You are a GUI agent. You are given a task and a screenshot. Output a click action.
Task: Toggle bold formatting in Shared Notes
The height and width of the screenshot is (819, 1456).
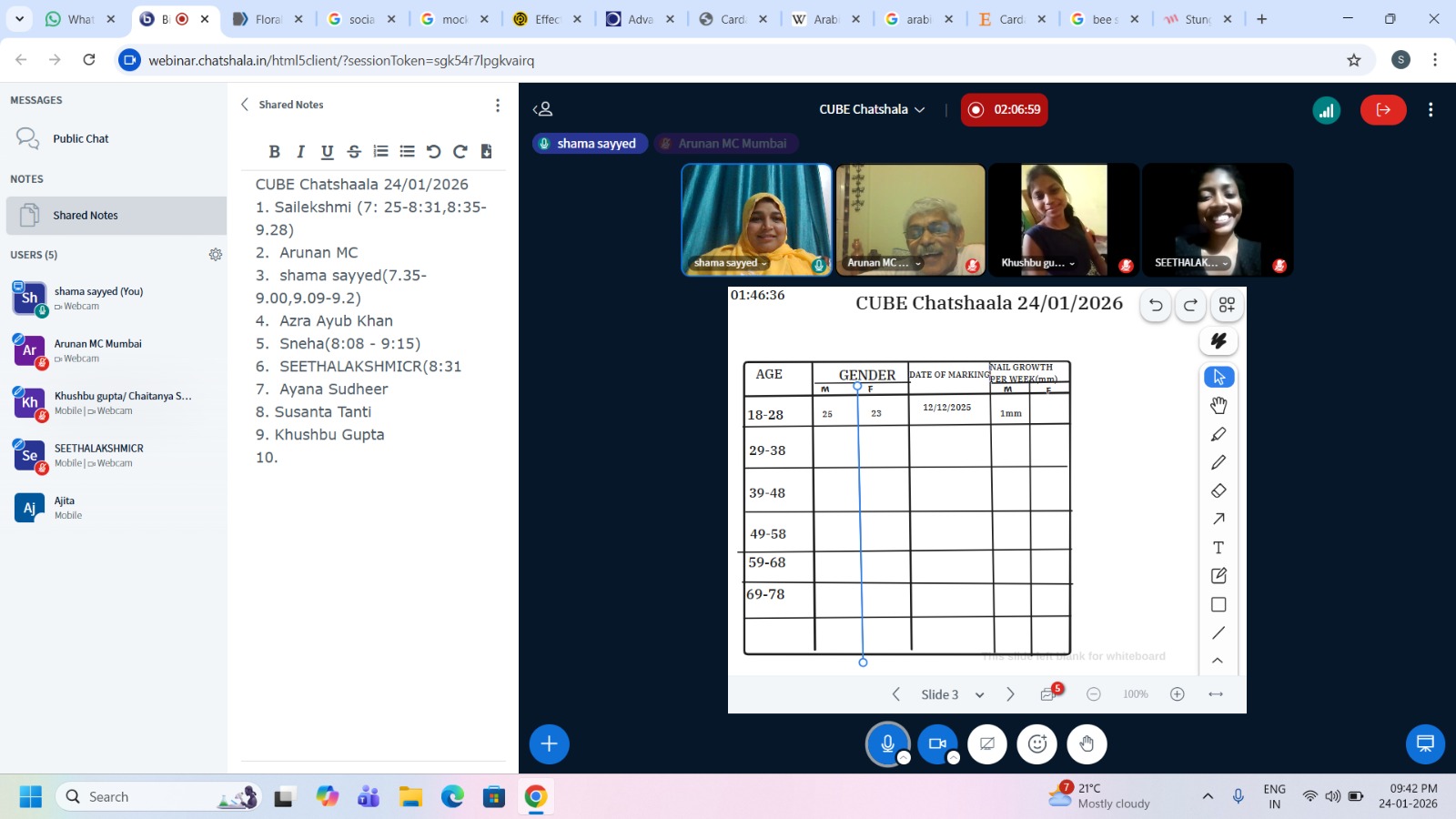point(274,152)
